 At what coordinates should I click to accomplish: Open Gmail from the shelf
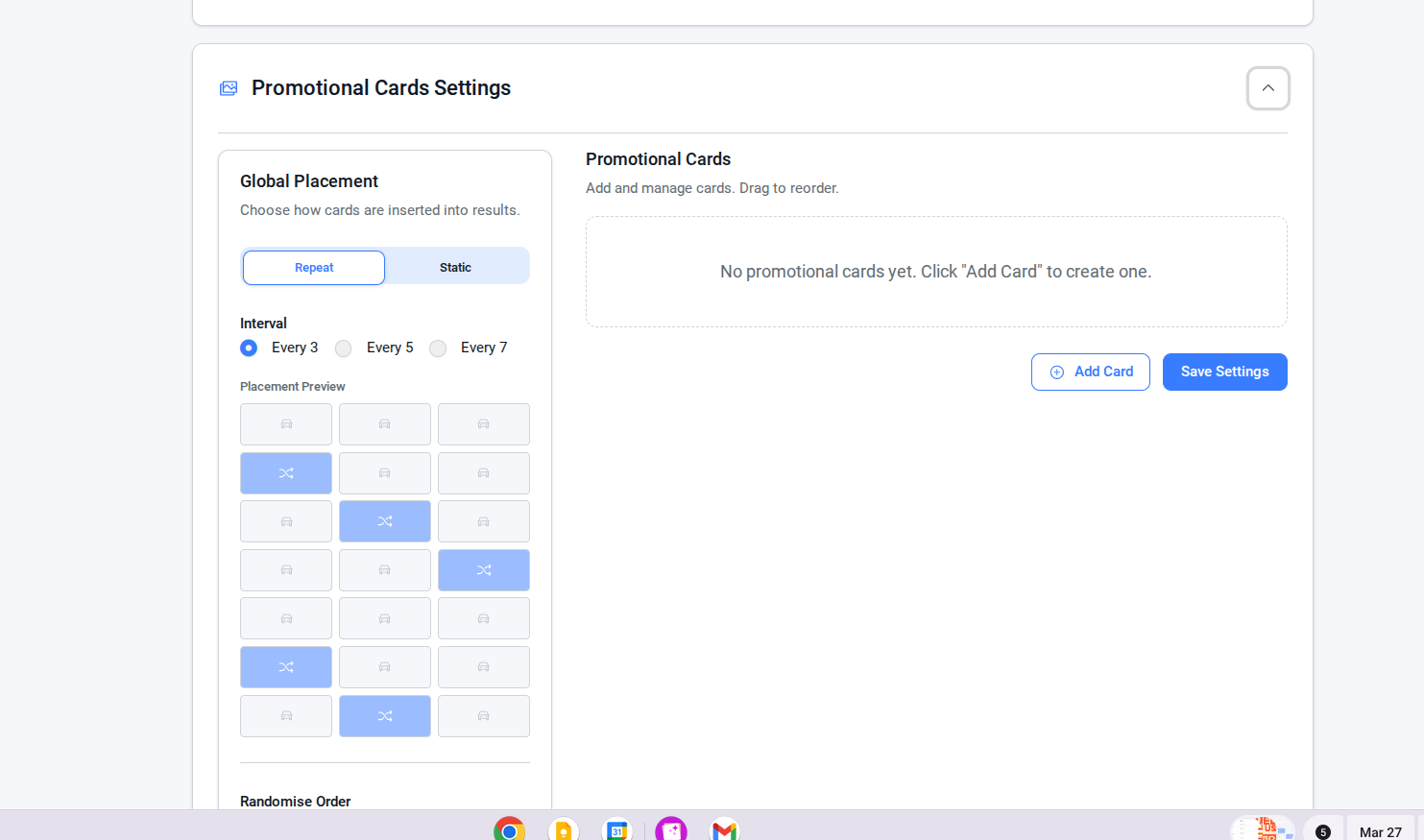coord(724,829)
